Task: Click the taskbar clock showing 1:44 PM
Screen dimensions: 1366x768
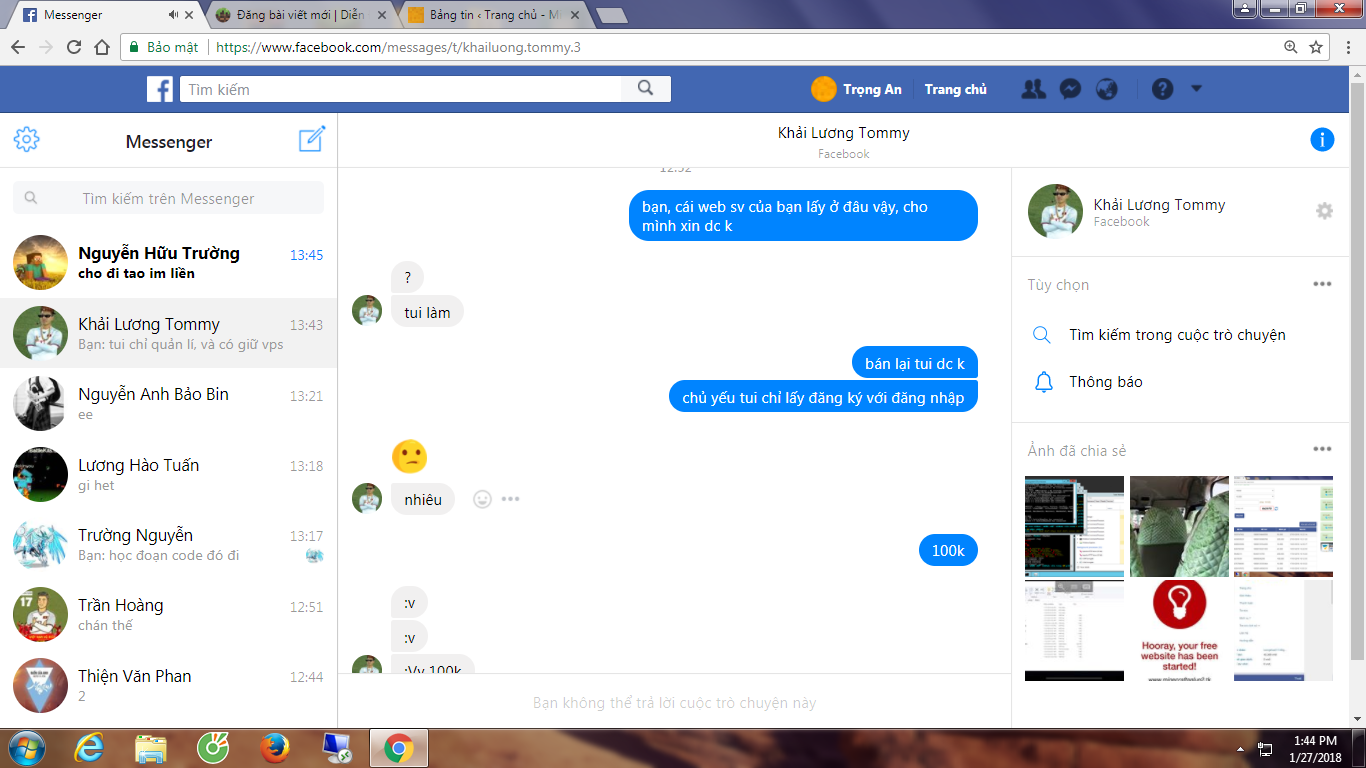Action: point(1314,748)
